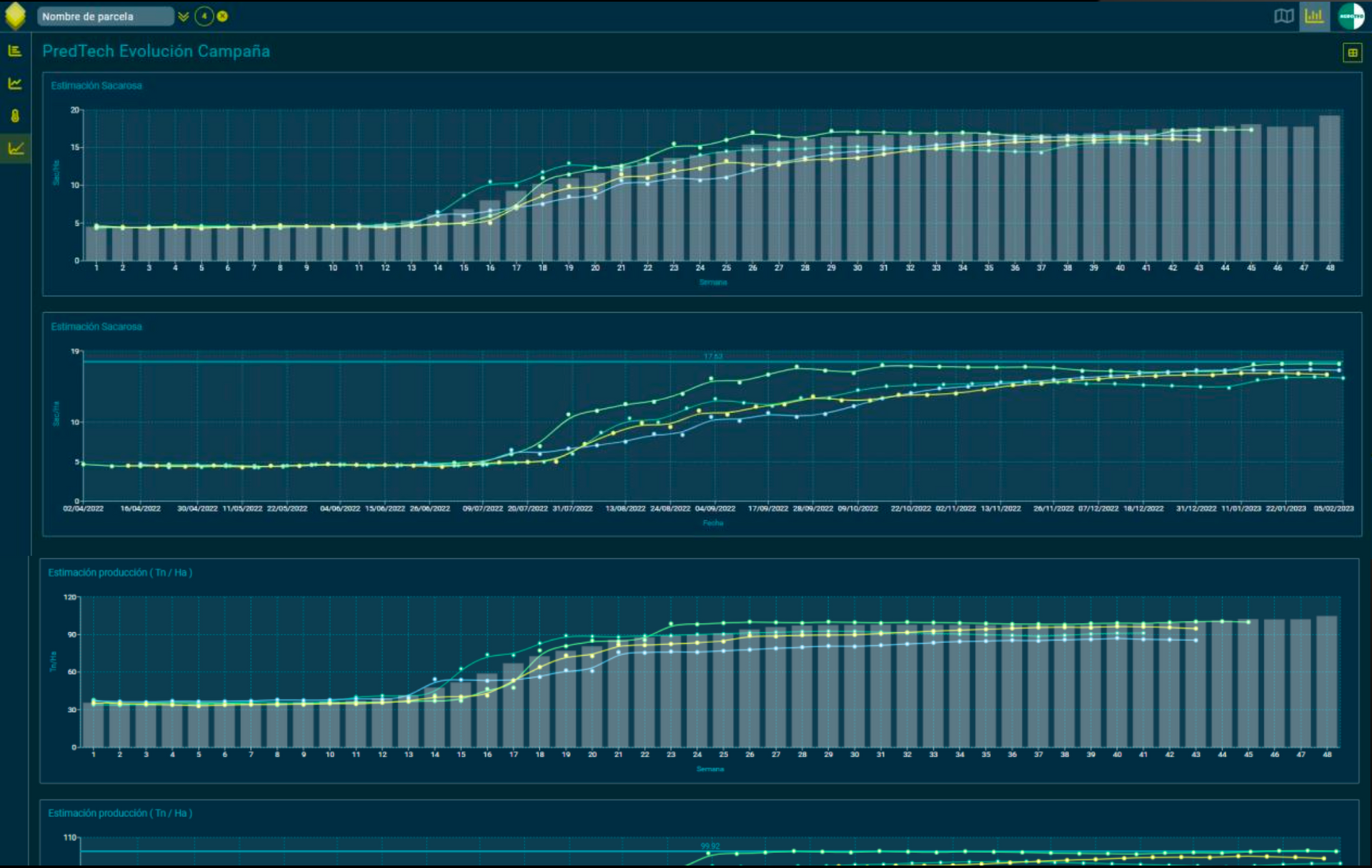Click date label 02/04/2022 on the axis
The width and height of the screenshot is (1372, 868).
tap(84, 509)
